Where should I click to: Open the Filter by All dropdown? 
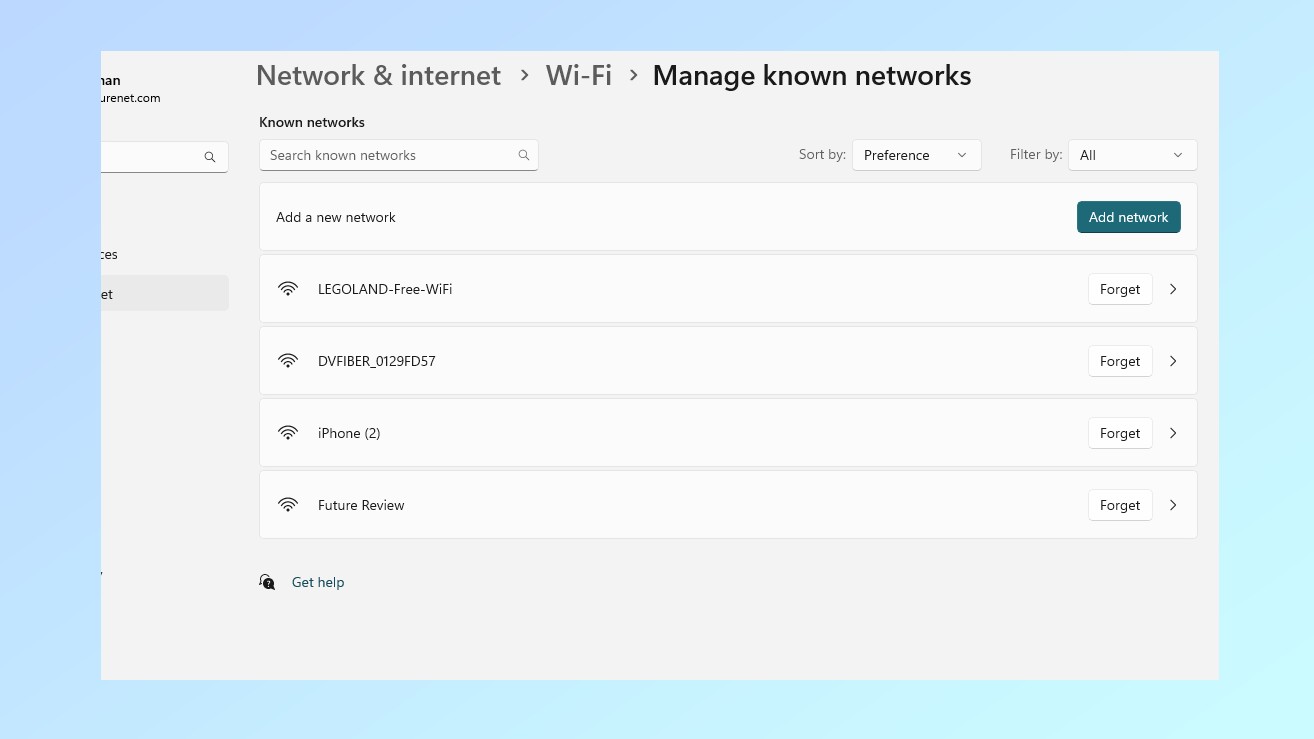coord(1131,155)
